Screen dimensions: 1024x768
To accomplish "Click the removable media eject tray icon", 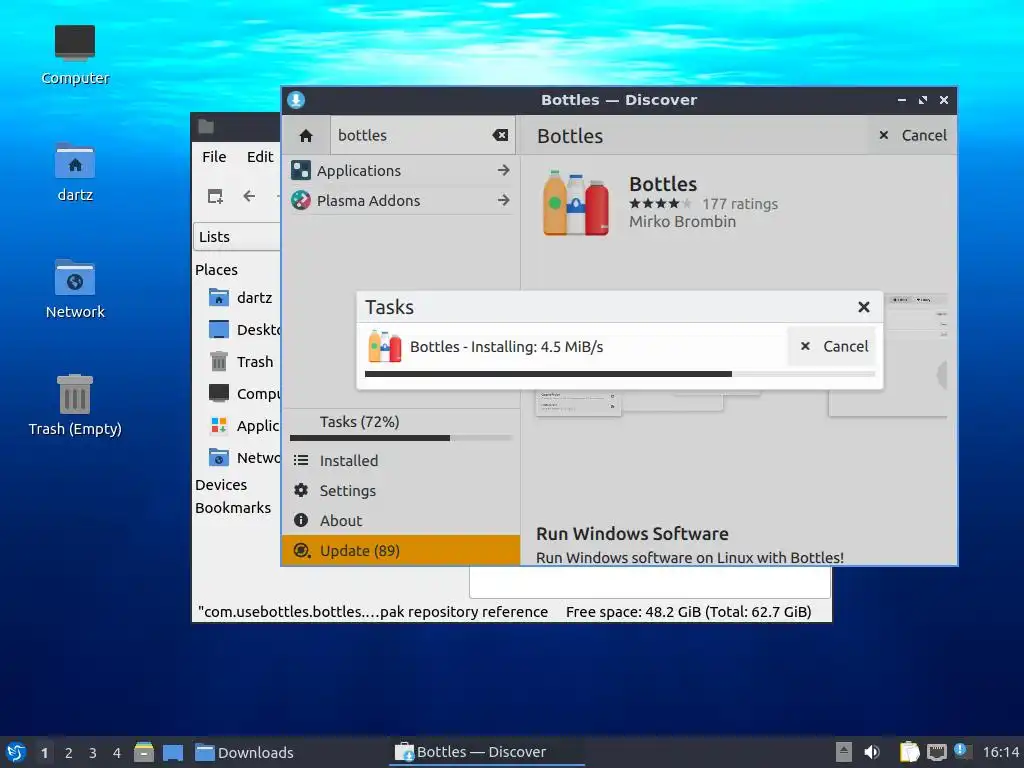I will point(844,752).
